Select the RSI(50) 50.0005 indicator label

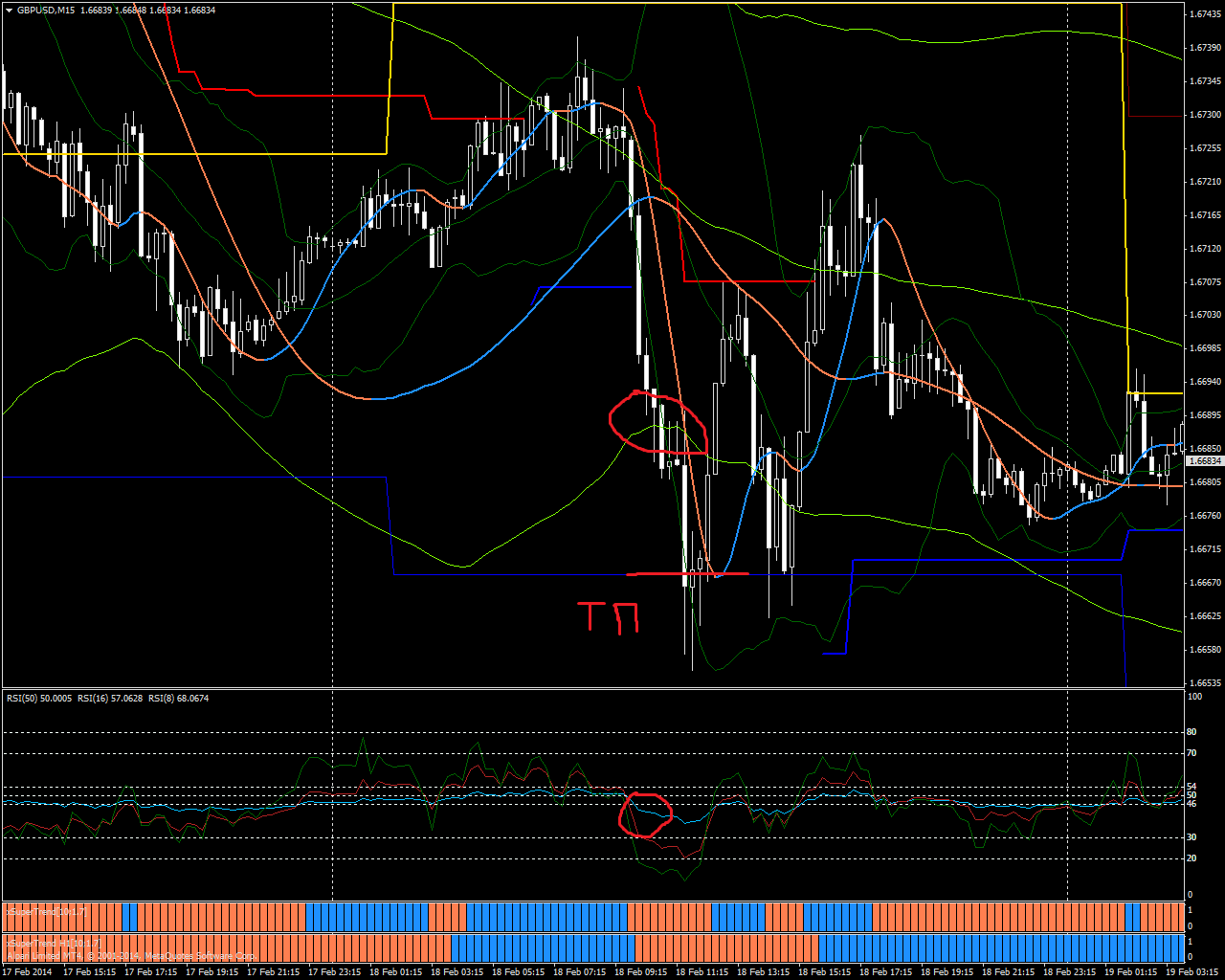(39, 699)
